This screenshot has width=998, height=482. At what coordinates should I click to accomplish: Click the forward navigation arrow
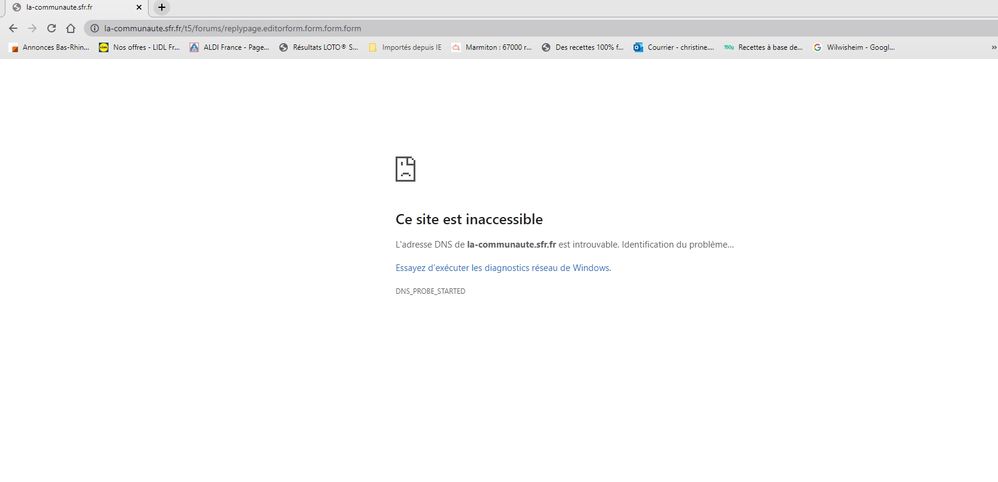pos(32,28)
